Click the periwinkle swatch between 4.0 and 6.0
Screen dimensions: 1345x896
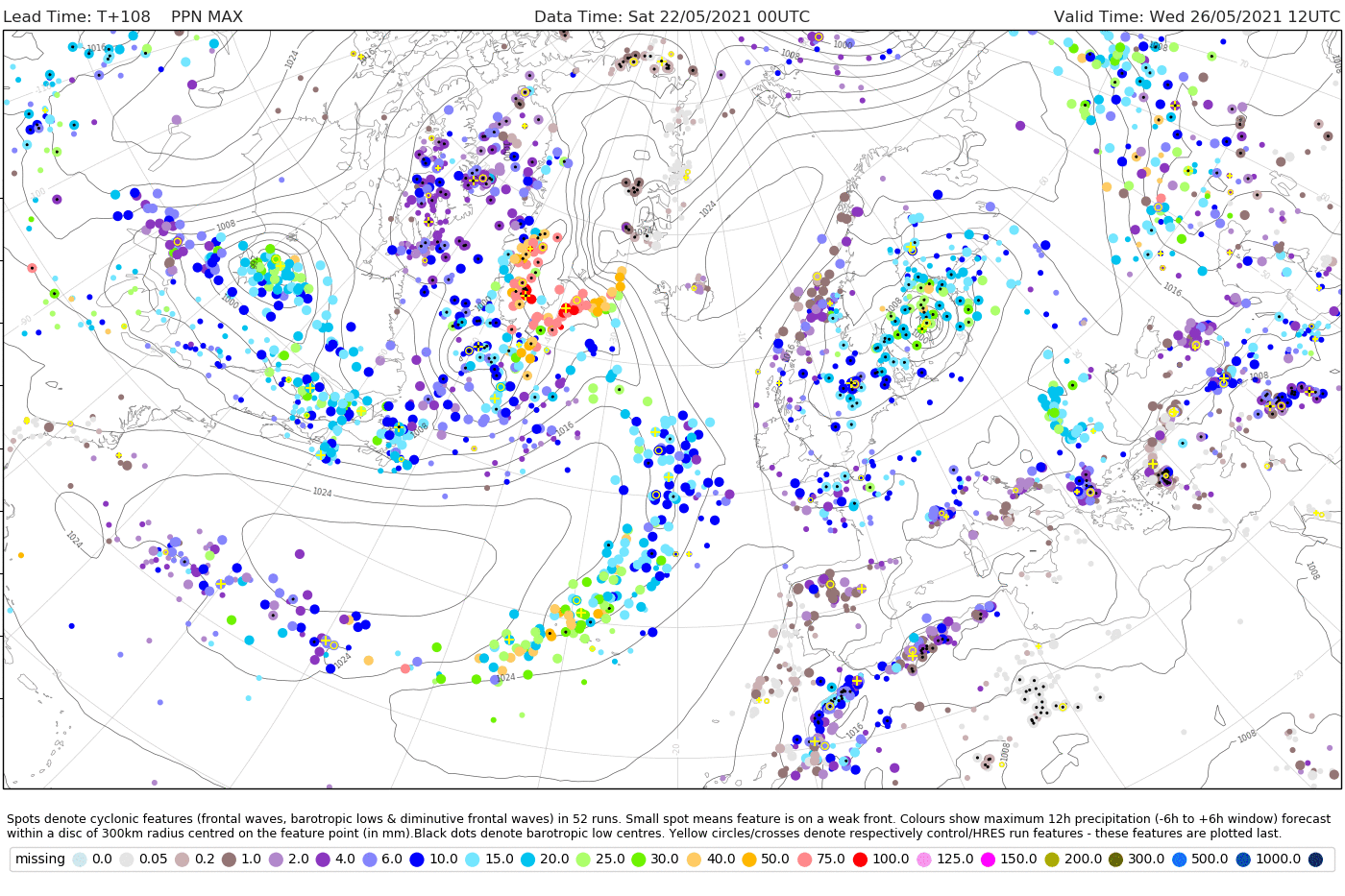coord(372,860)
